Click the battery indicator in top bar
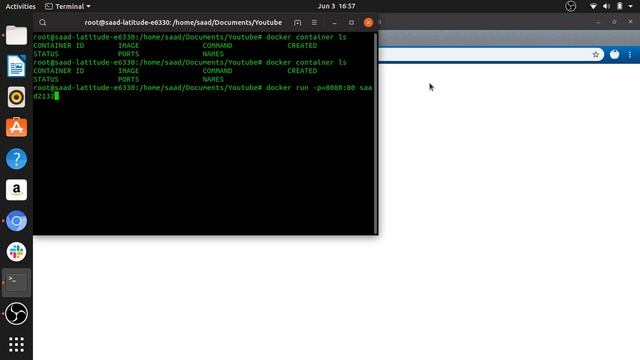The height and width of the screenshot is (360, 640). (x=620, y=6)
